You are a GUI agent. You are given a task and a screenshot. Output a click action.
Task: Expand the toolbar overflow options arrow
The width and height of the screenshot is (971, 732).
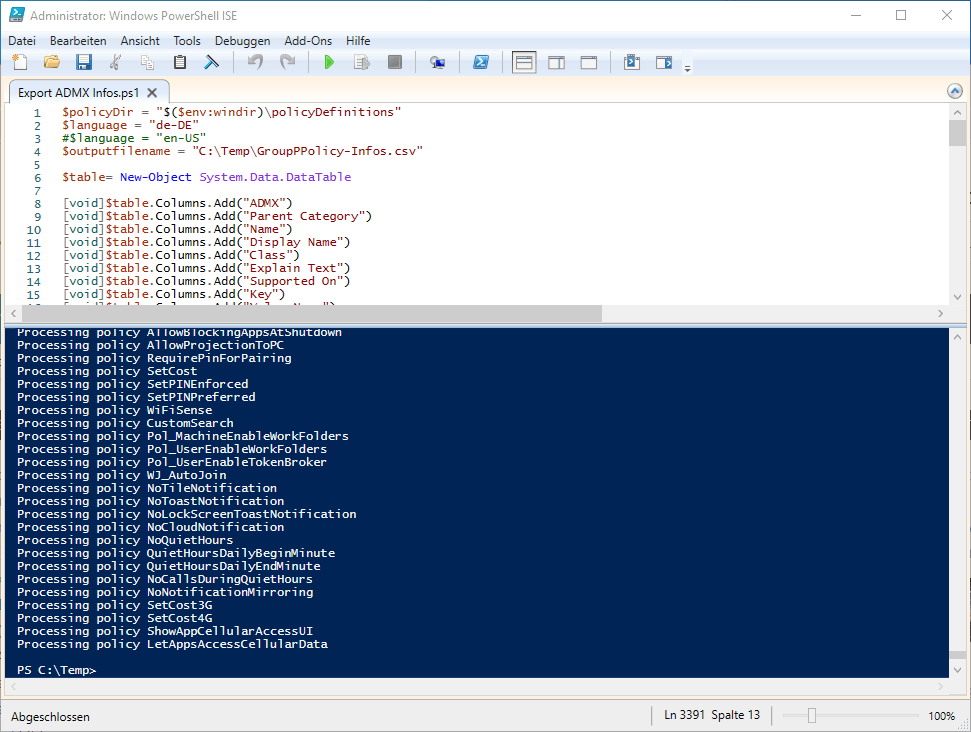pos(687,68)
